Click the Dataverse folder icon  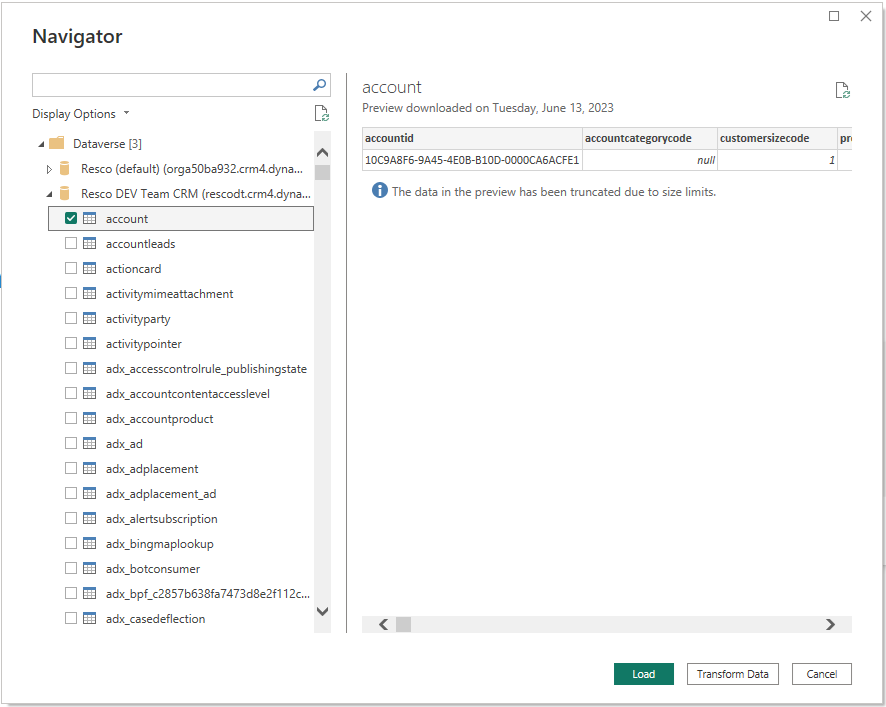tap(57, 143)
